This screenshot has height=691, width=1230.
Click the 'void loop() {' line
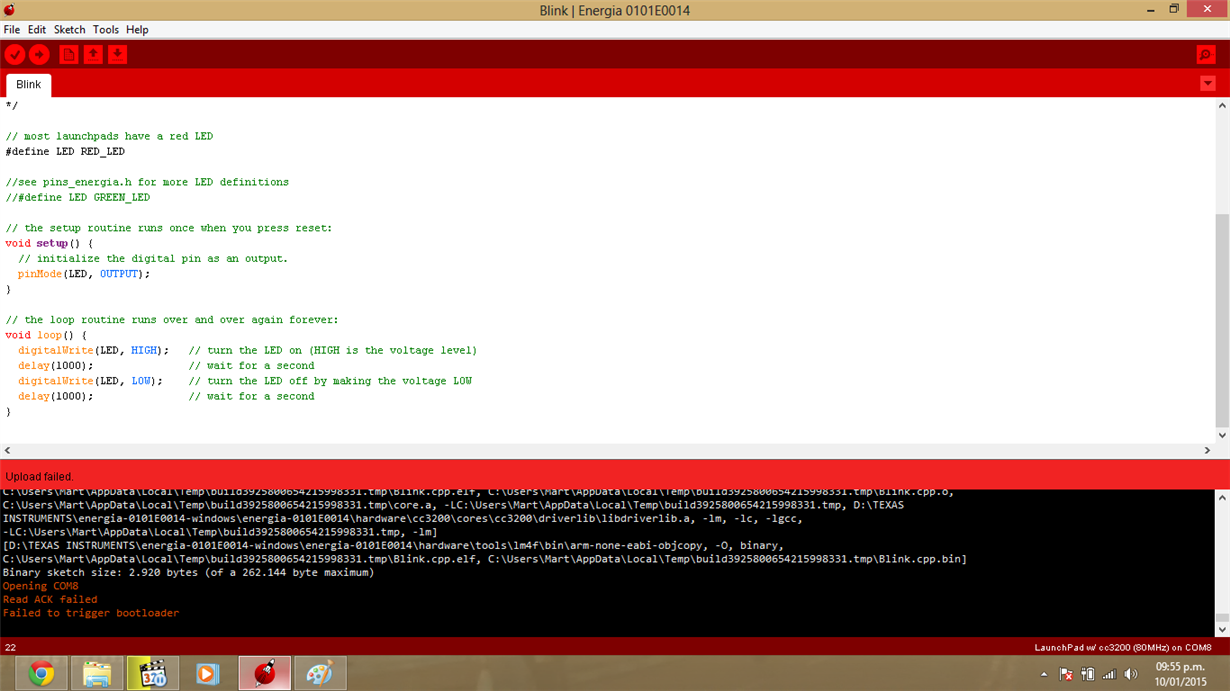46,335
